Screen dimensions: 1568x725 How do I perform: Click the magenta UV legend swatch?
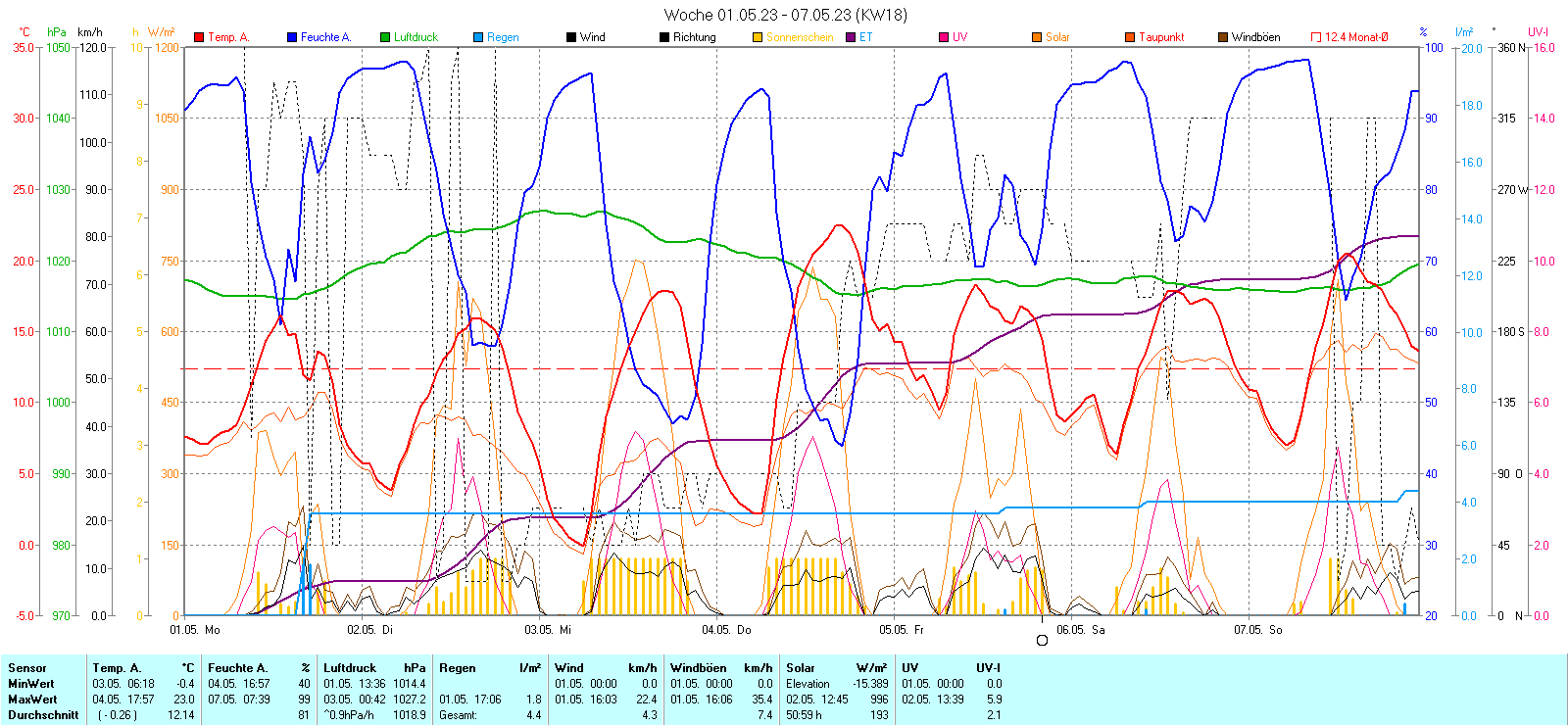(944, 37)
